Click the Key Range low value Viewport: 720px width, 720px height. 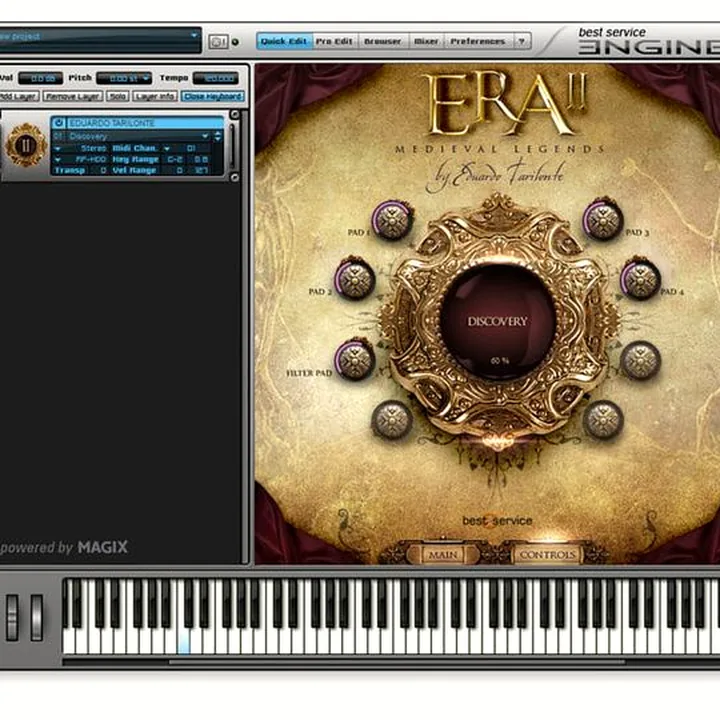coord(174,159)
